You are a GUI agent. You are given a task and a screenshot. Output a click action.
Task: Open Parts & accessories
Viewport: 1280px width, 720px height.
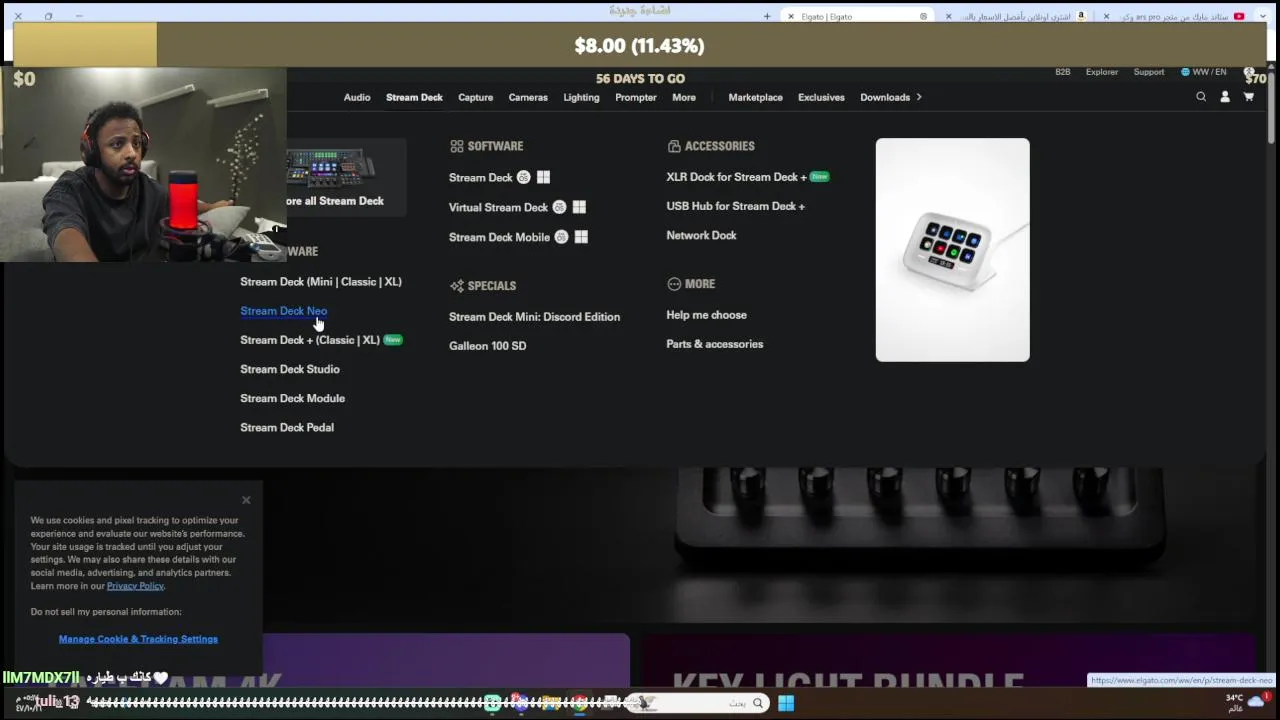click(714, 344)
